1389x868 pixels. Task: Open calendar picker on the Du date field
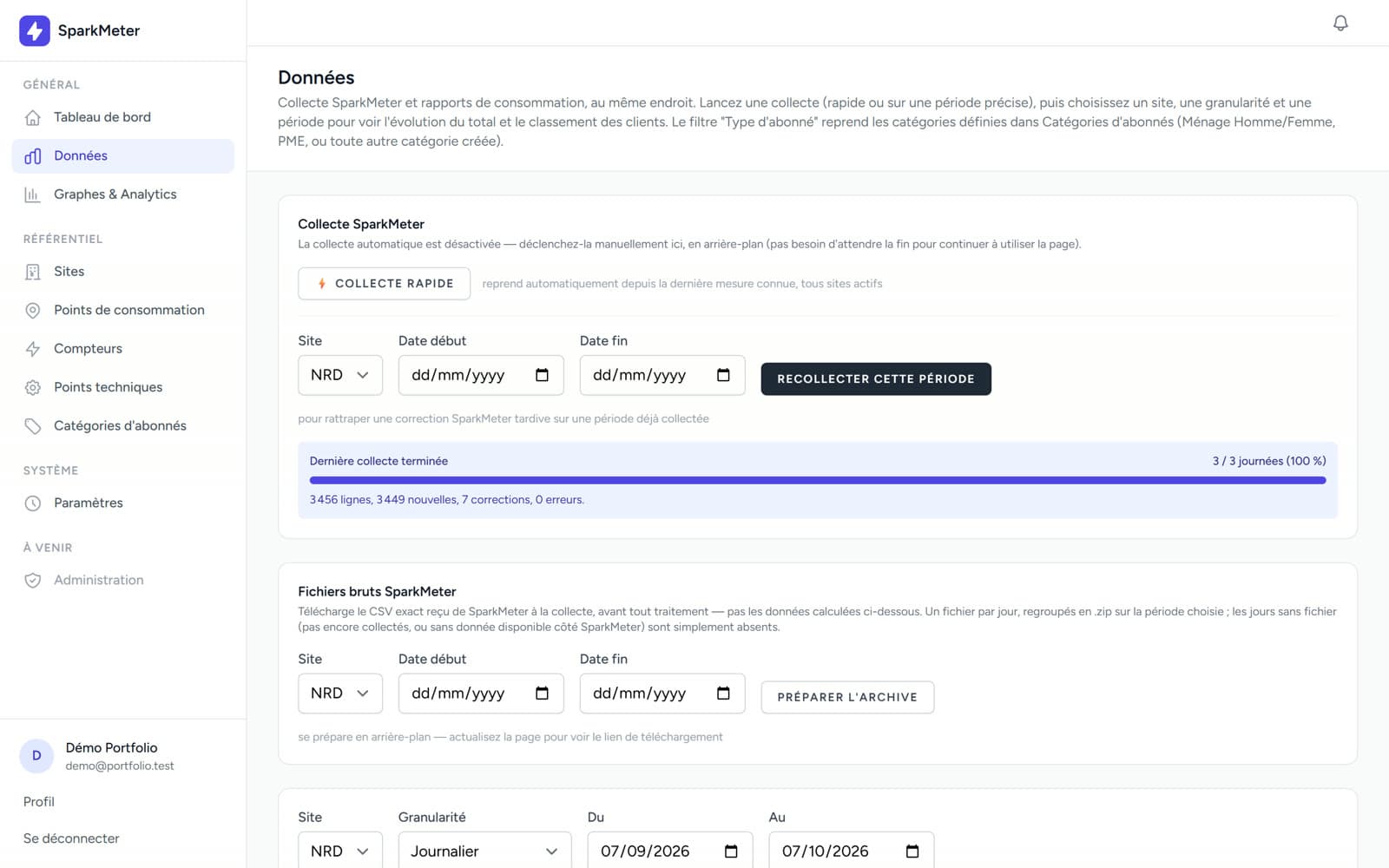[x=731, y=852]
